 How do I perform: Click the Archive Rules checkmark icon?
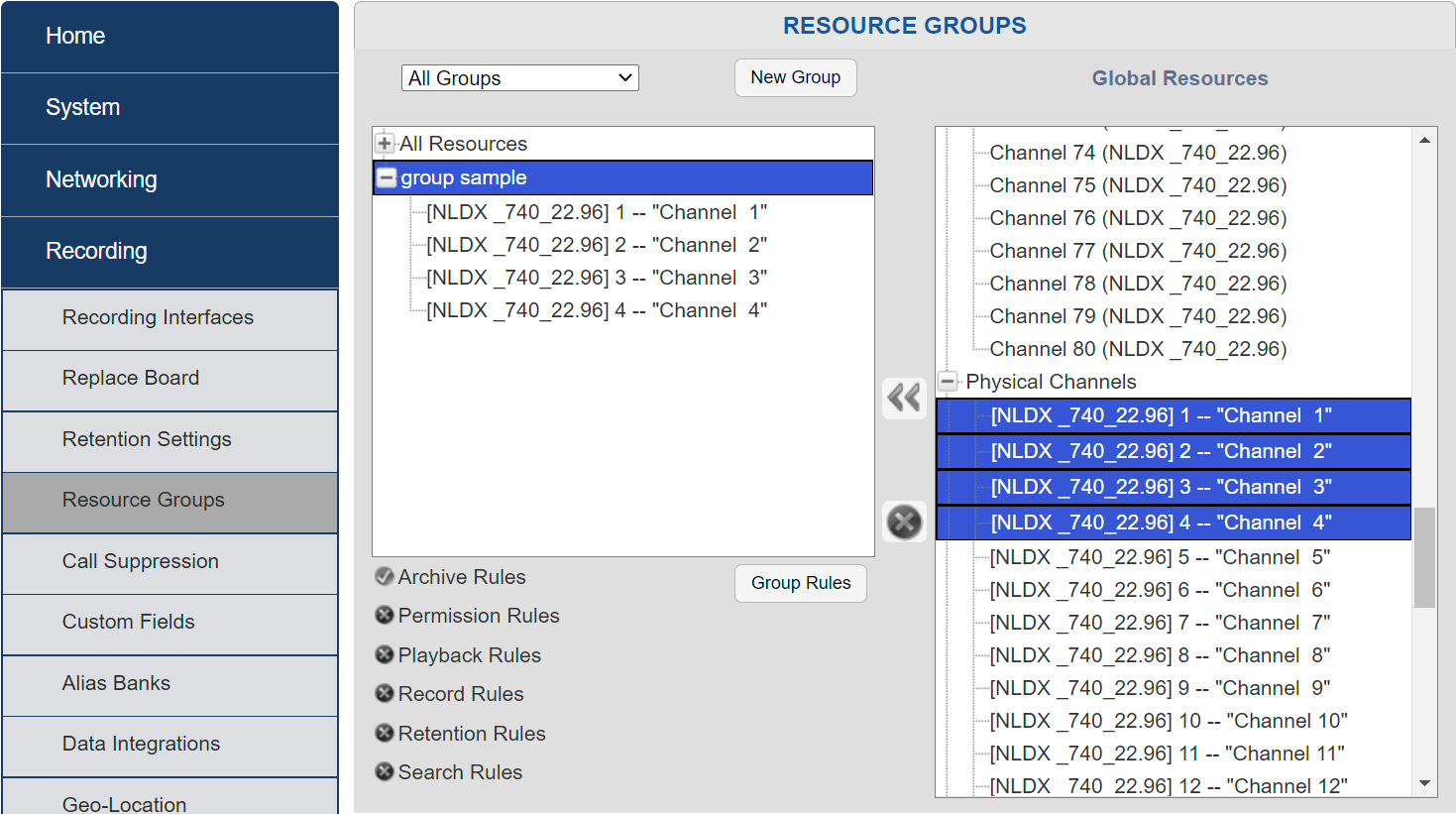(385, 576)
